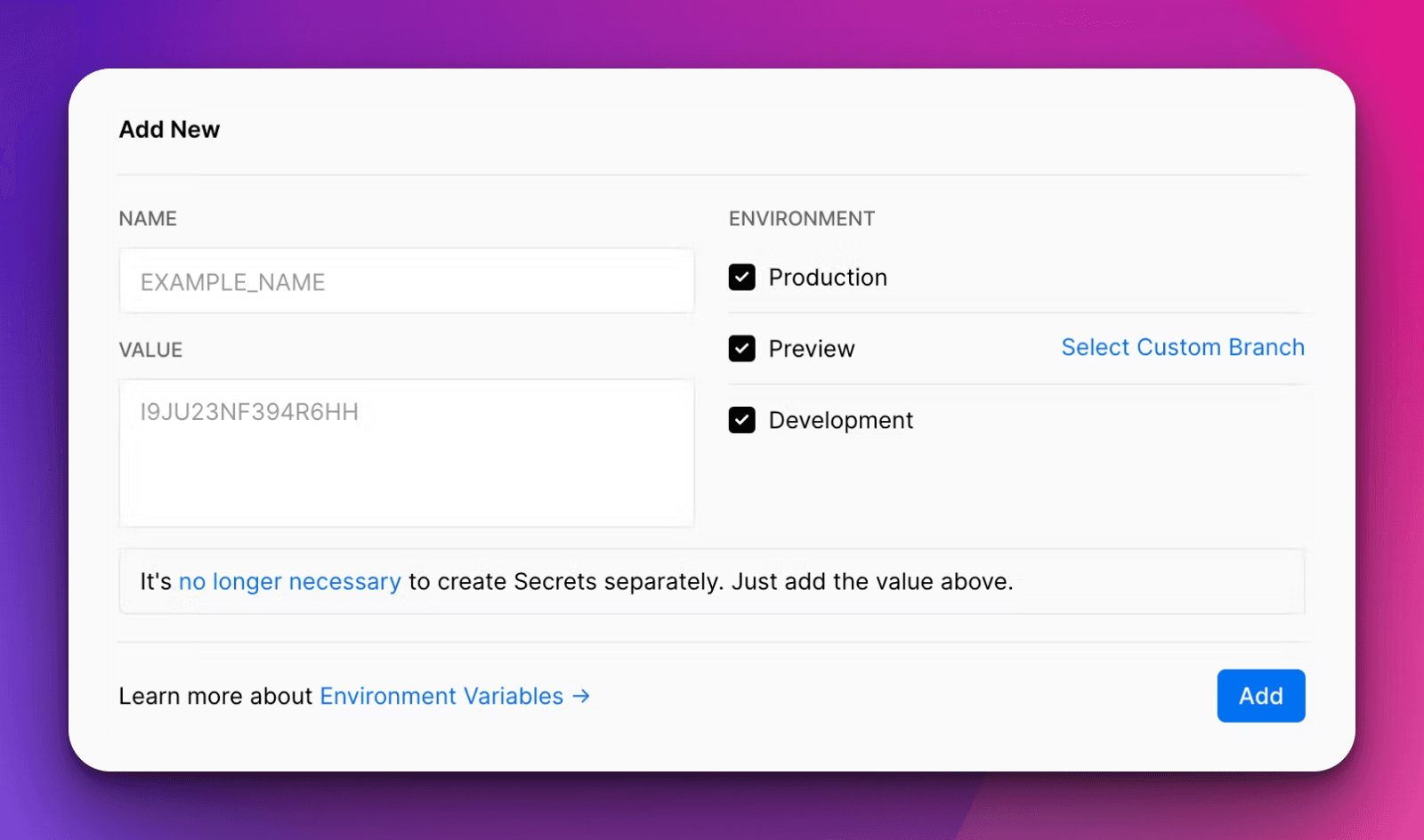Click the checkmark icon beside Preview
The width and height of the screenshot is (1424, 840).
(x=741, y=349)
